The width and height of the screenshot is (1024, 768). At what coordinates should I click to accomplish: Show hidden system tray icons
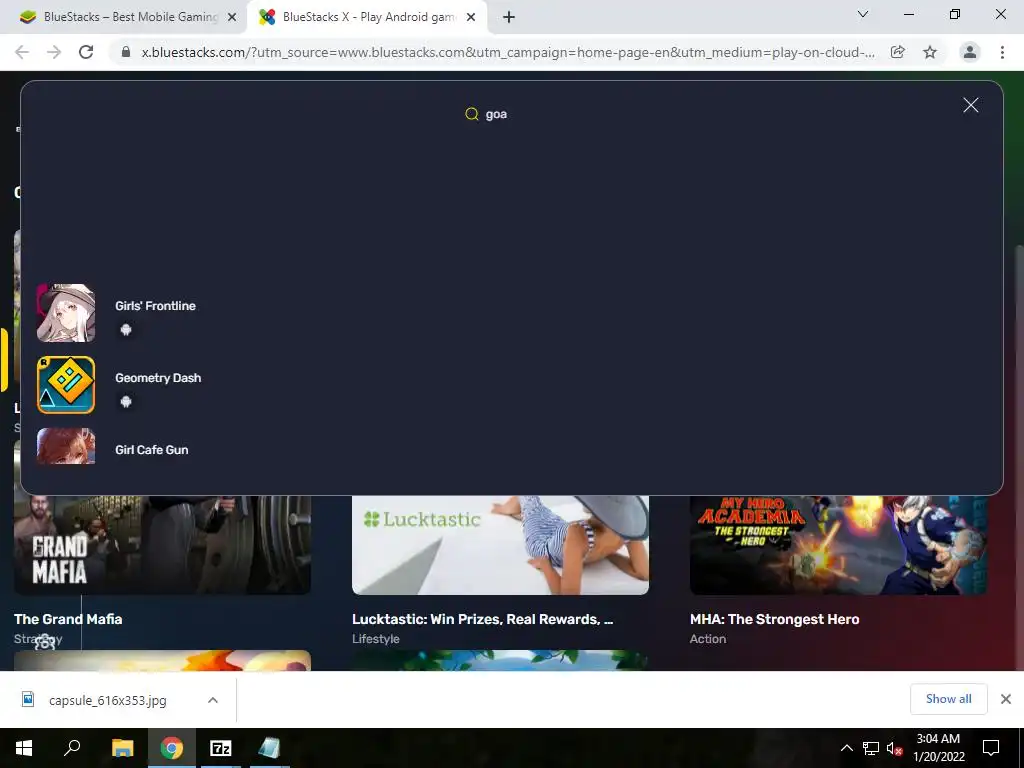click(x=846, y=748)
